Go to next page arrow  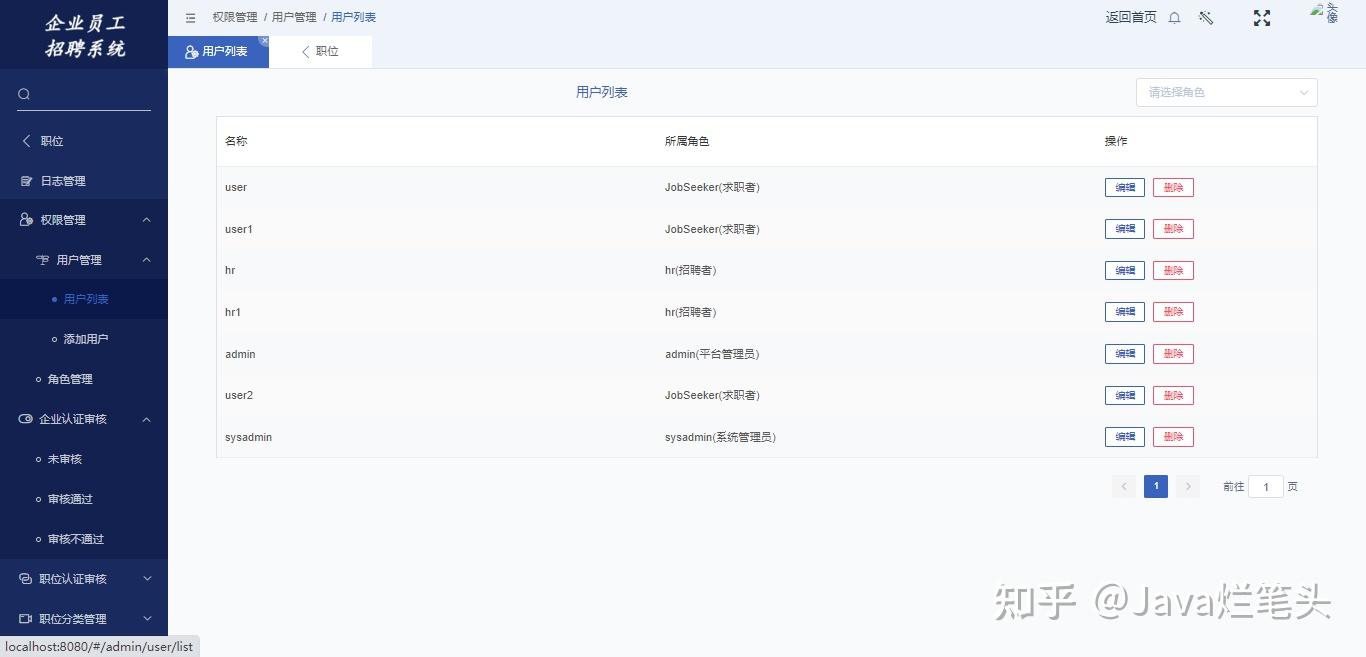[1188, 486]
